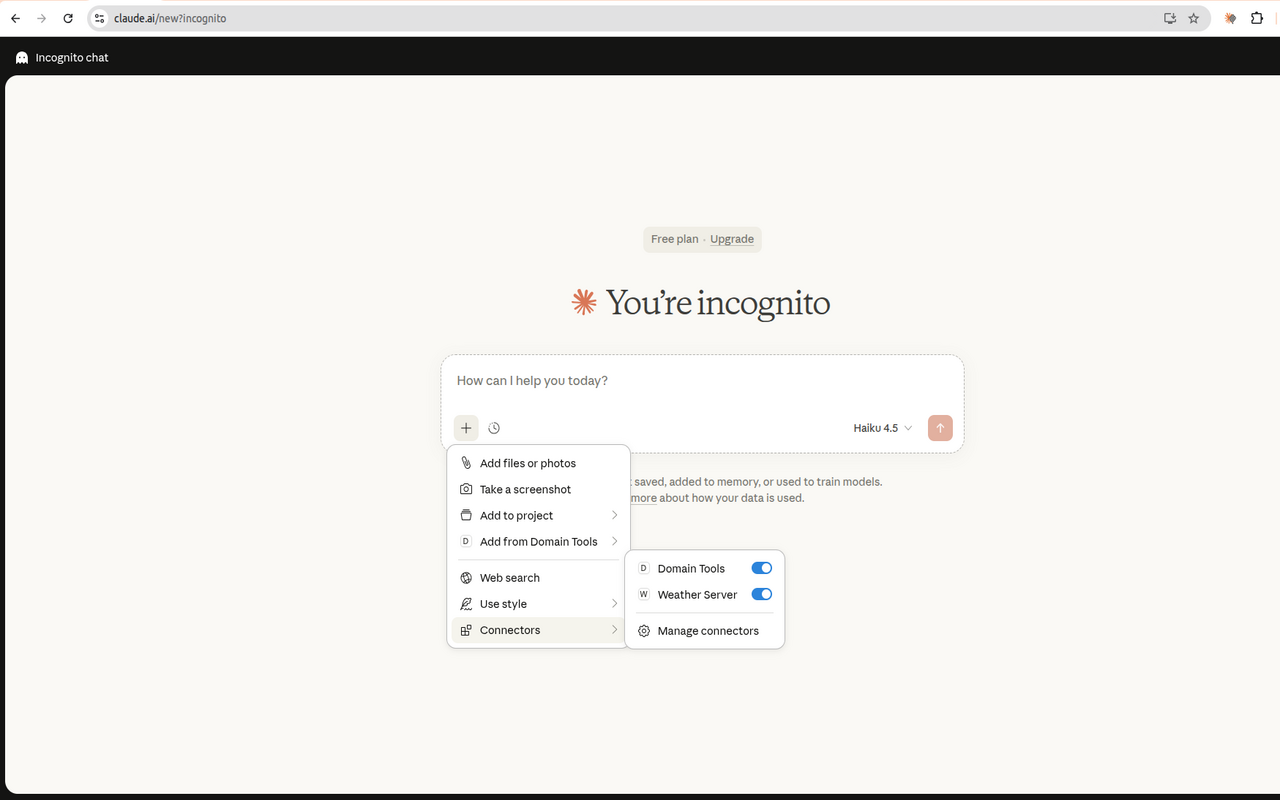Select Take a screenshot
This screenshot has height=800, width=1280.
pyautogui.click(x=538, y=489)
